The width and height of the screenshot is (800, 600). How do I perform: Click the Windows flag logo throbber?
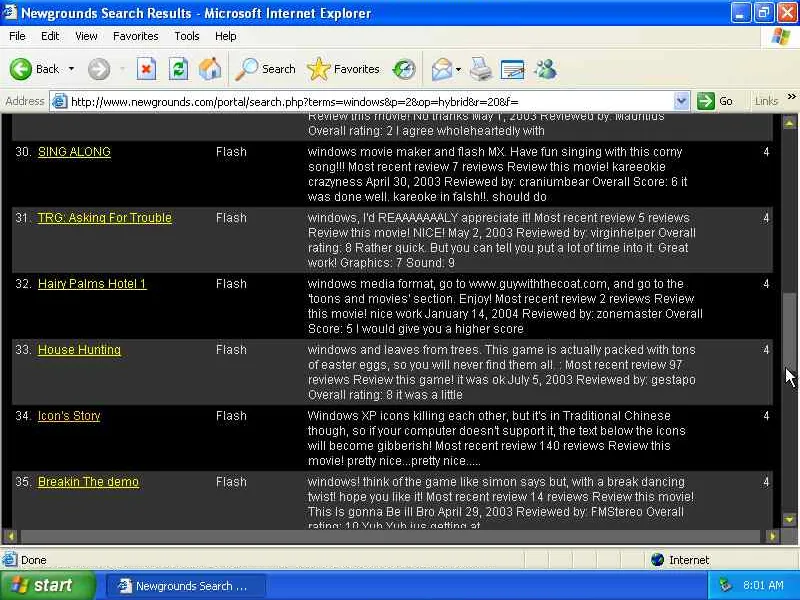coord(781,36)
